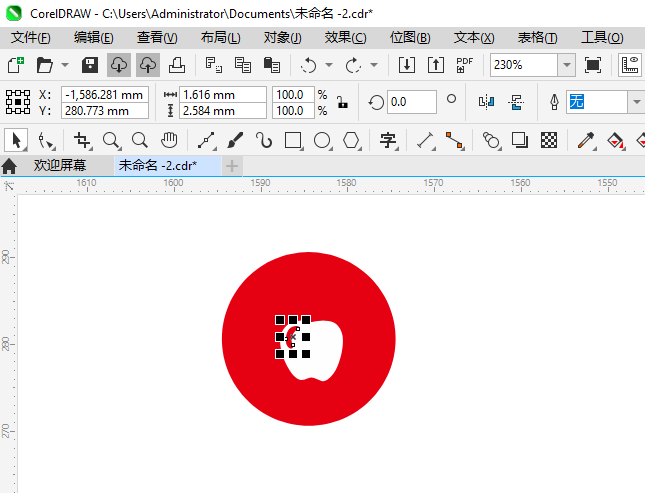Open the 效果 Effects menu

[345, 38]
